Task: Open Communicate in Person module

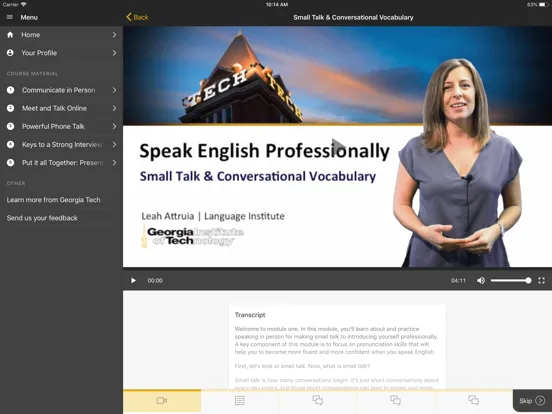Action: tap(61, 90)
